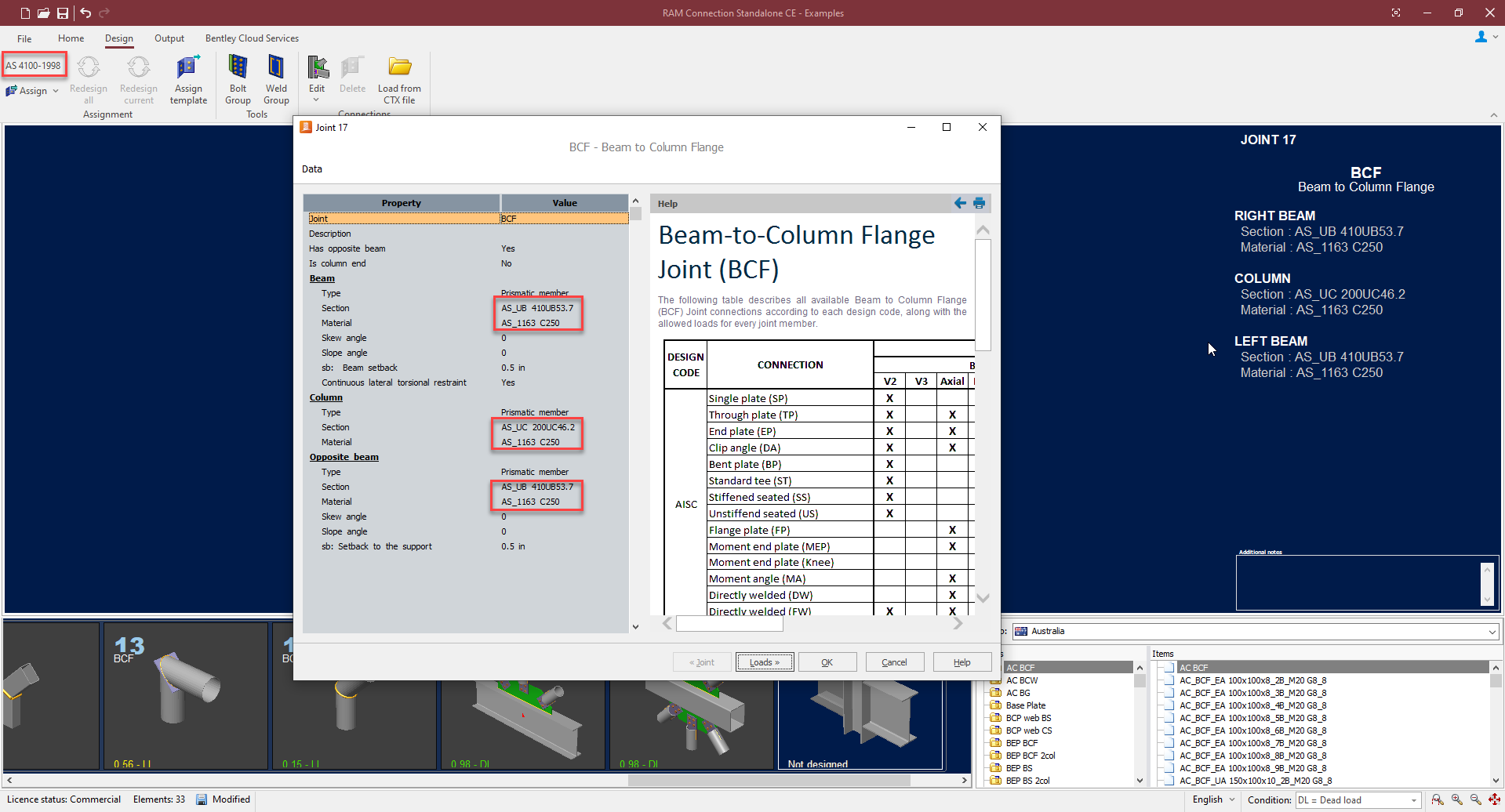Click the pan view icon in status bar

1494,799
